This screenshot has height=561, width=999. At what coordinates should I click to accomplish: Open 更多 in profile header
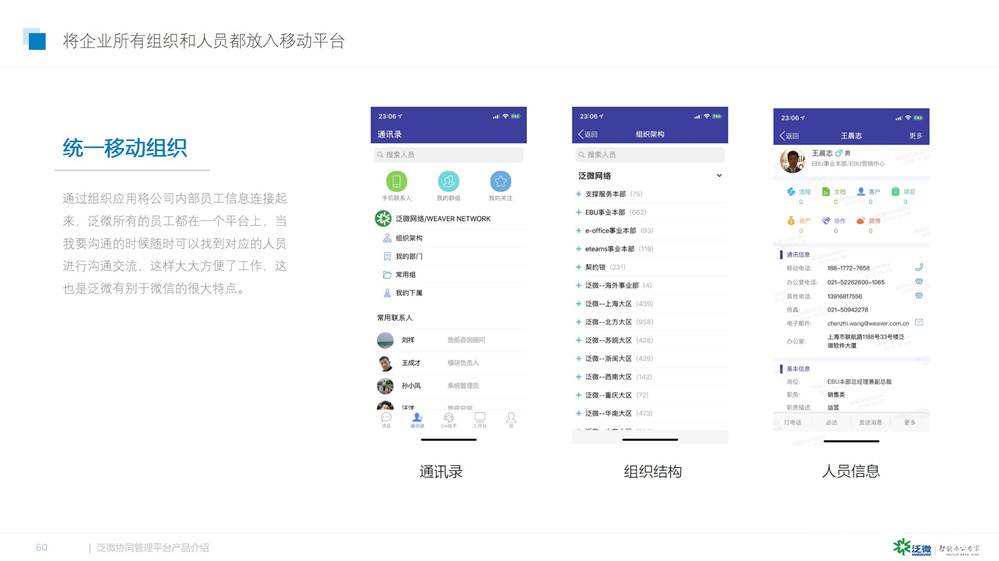coord(916,136)
